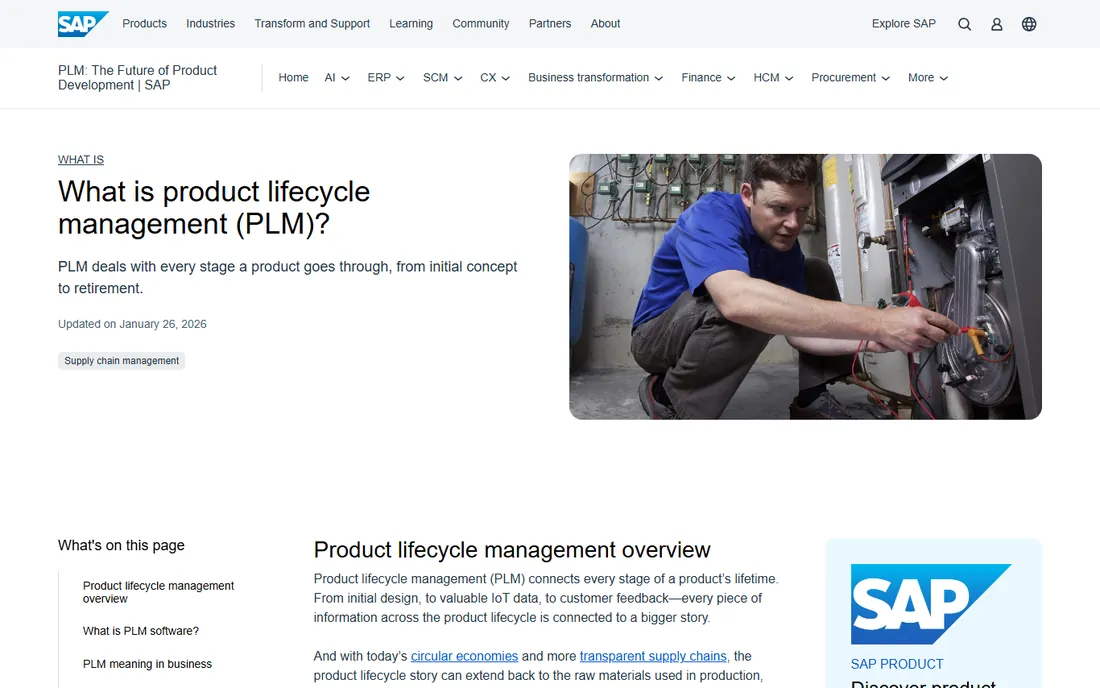This screenshot has width=1100, height=688.
Task: Click PLM: The Future of Product Development title
Action: [138, 77]
